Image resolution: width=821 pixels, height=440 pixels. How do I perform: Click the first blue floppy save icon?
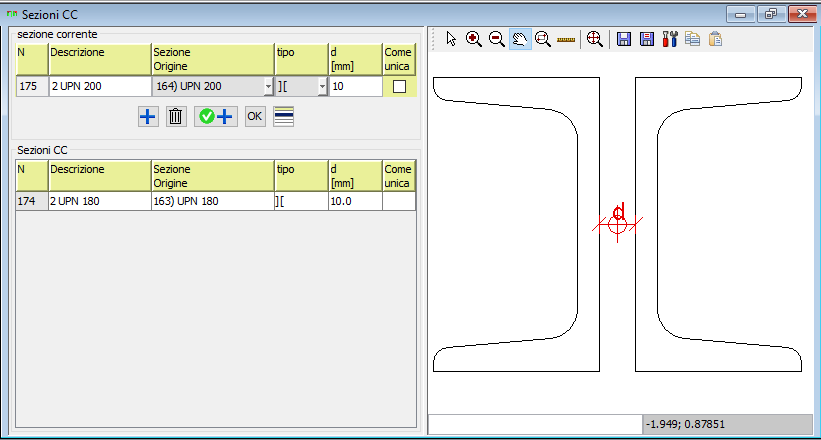[x=623, y=39]
